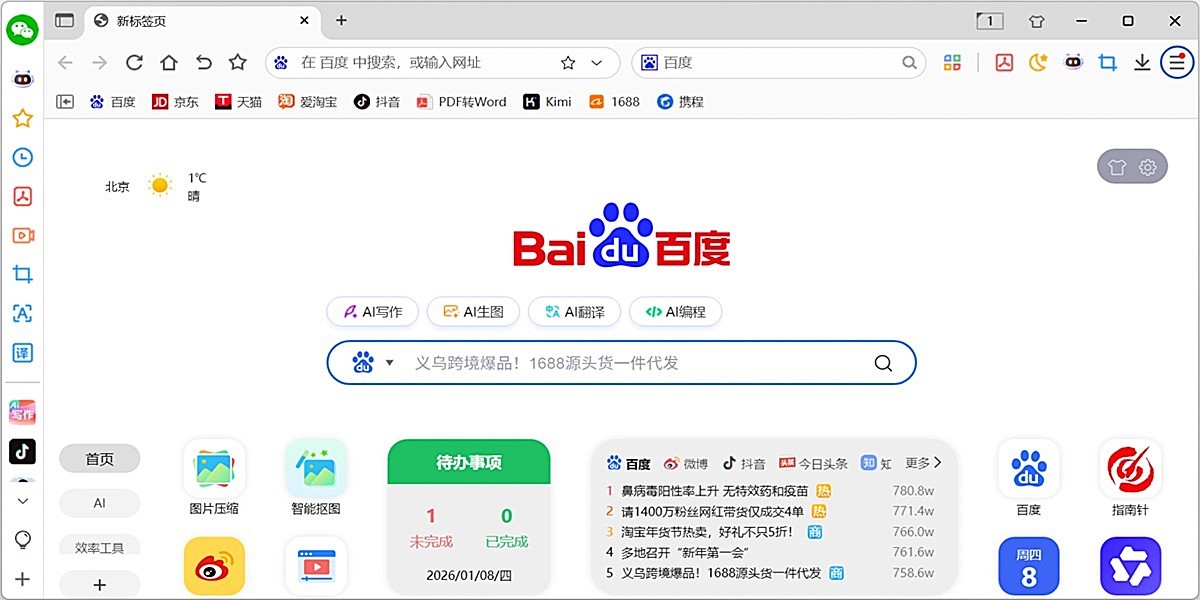
Task: Launch the screenshot crop tool in the toolbar
Action: (x=1106, y=61)
